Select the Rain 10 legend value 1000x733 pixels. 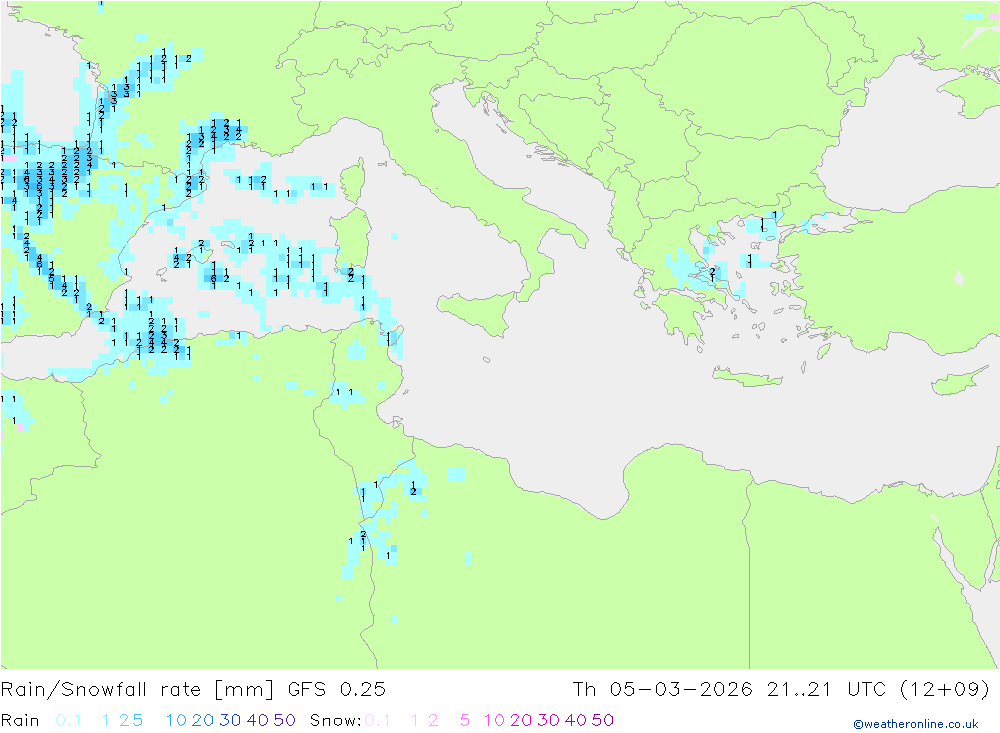[176, 720]
